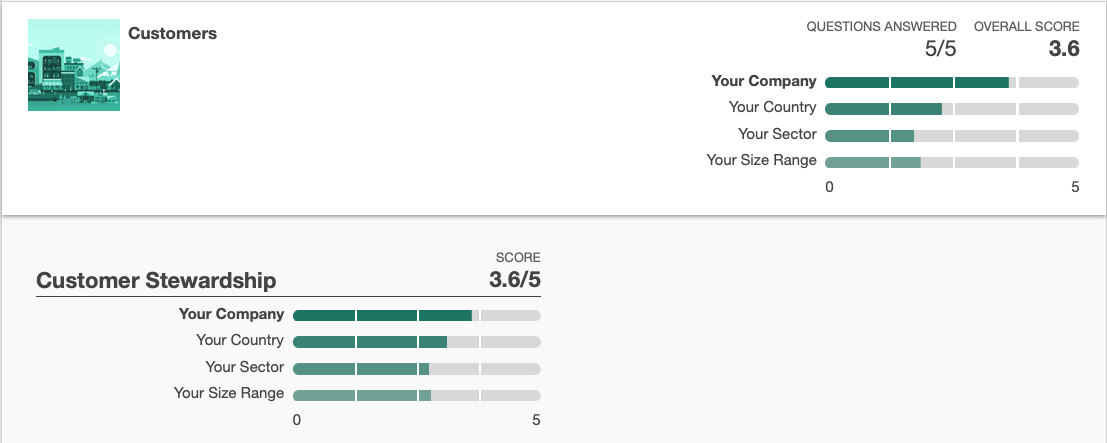Click the Questions Answered 5/5 count

coord(940,48)
